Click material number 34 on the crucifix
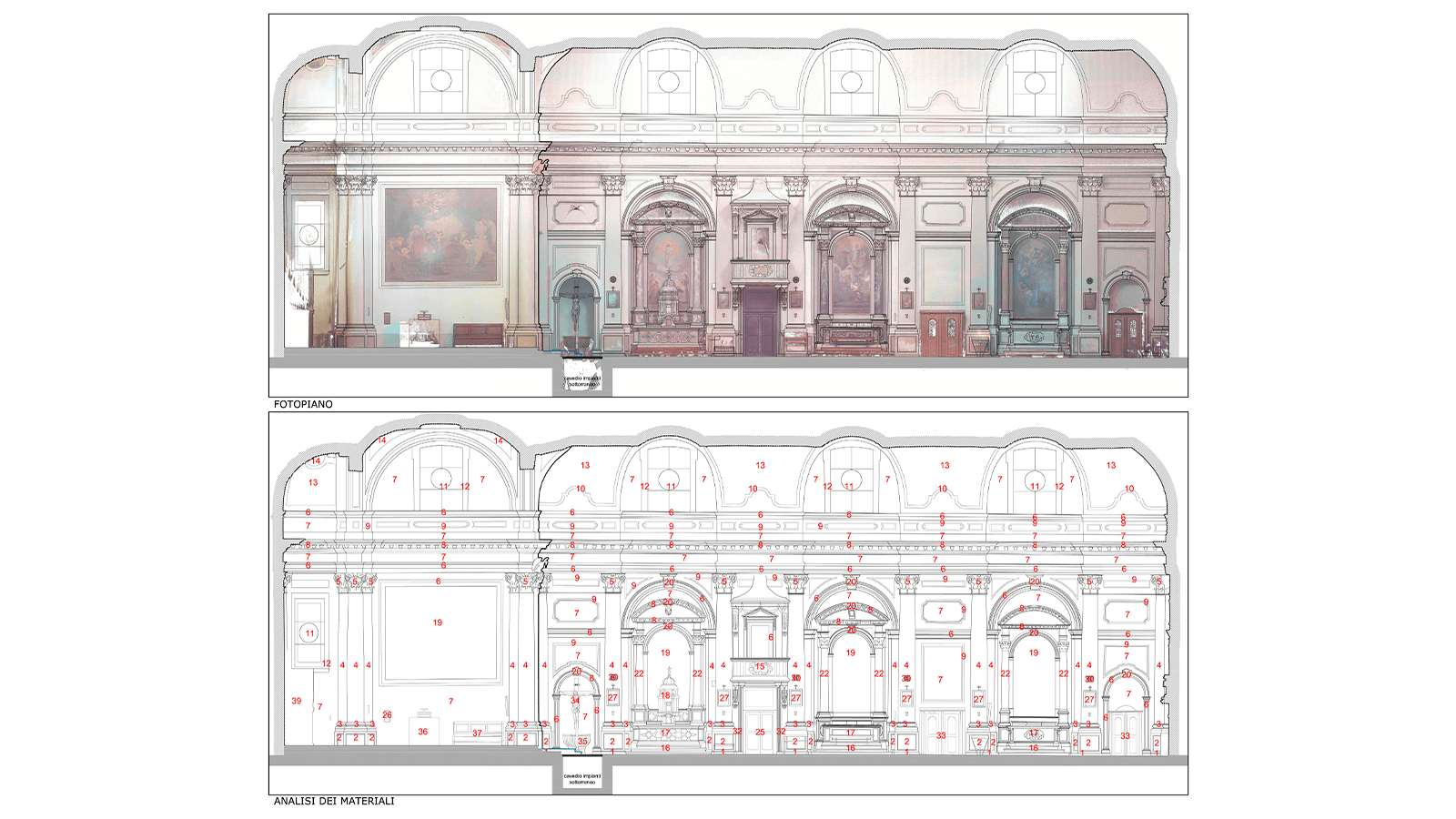 pos(575,701)
